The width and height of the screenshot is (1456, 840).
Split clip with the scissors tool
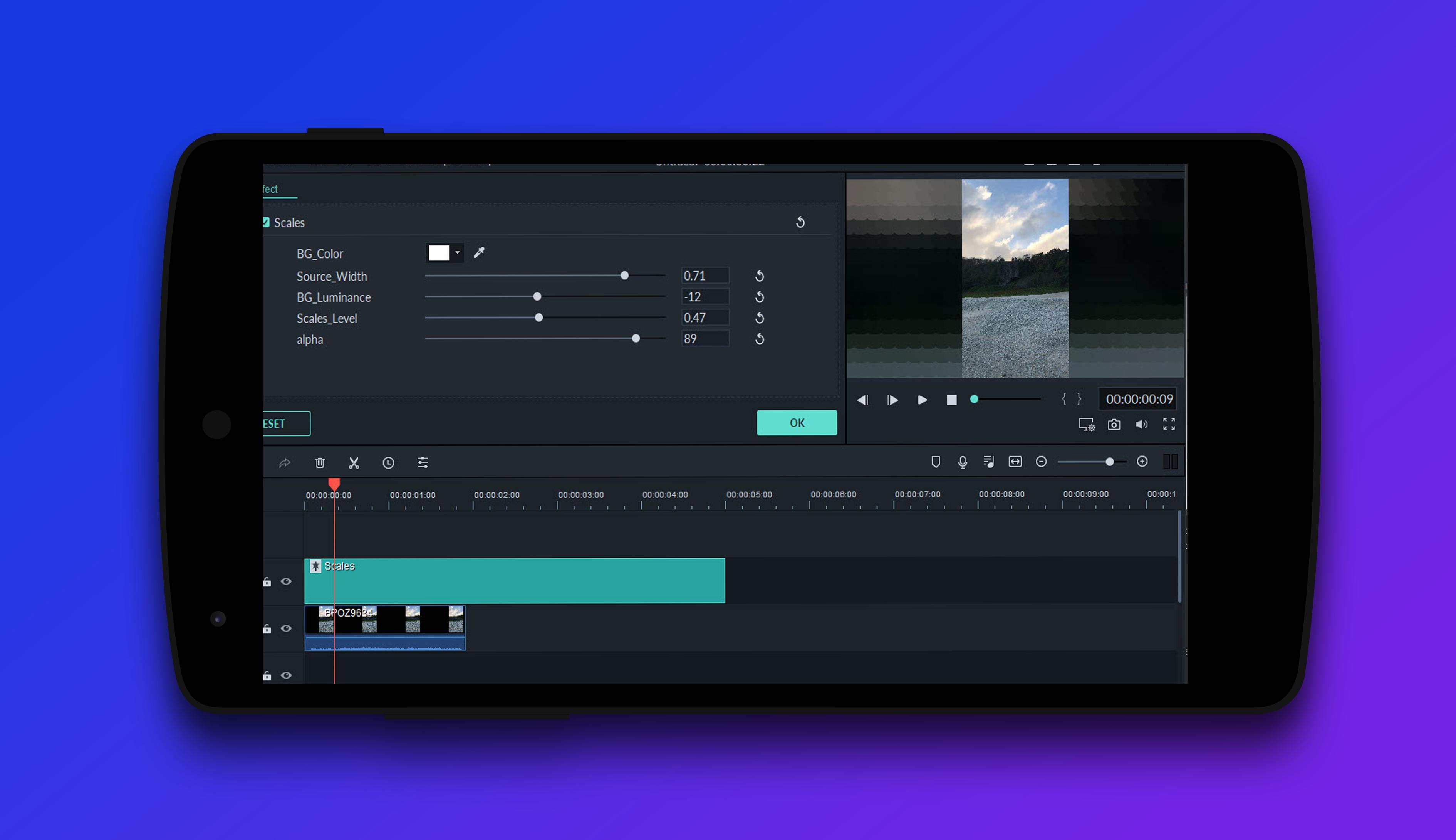pos(354,463)
